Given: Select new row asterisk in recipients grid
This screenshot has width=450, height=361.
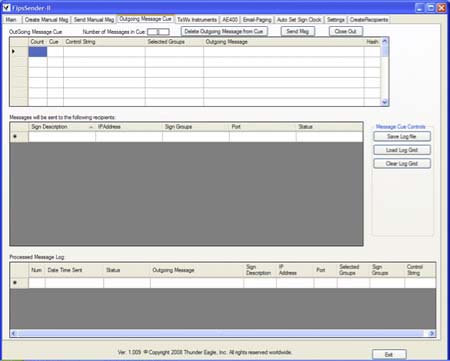Looking at the screenshot, I should pos(15,136).
